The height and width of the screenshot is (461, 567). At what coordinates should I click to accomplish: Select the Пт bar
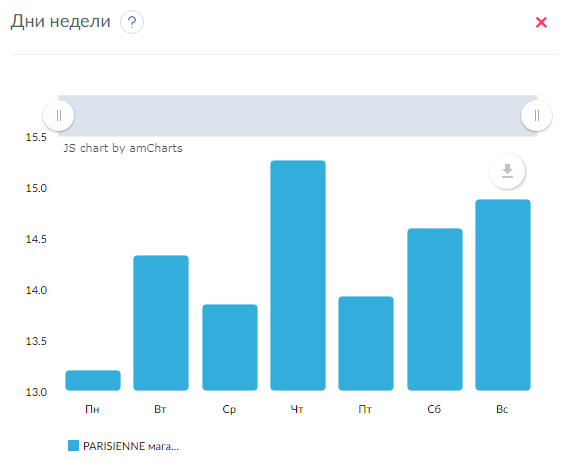tap(366, 343)
